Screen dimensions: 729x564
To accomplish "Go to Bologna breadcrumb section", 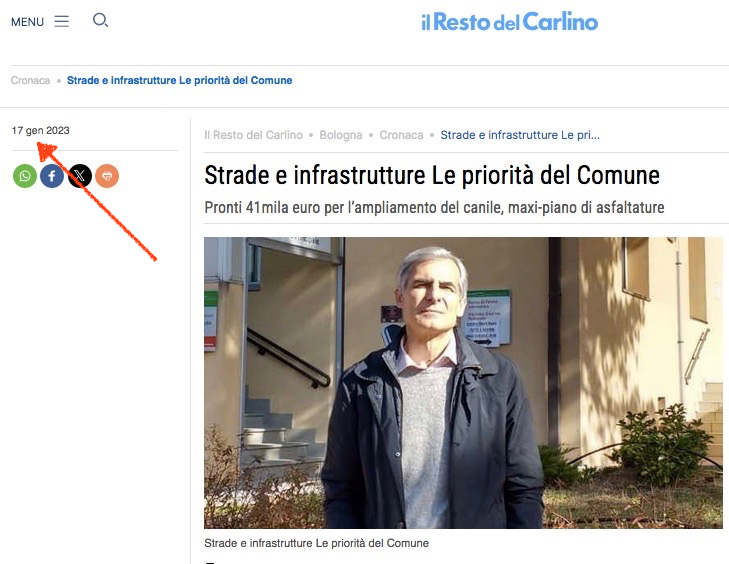I will pos(341,135).
